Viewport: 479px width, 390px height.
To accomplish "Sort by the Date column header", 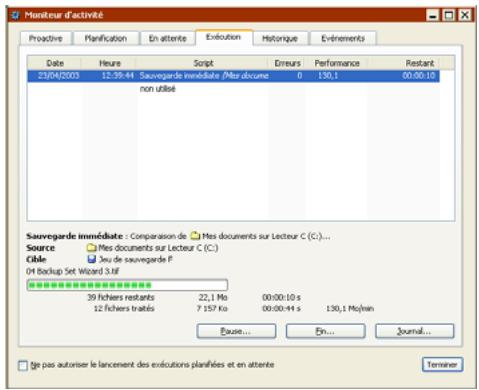I will point(55,63).
